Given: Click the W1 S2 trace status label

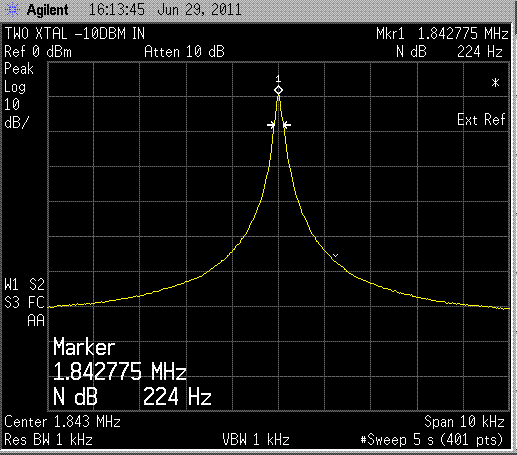Looking at the screenshot, I should tap(24, 285).
